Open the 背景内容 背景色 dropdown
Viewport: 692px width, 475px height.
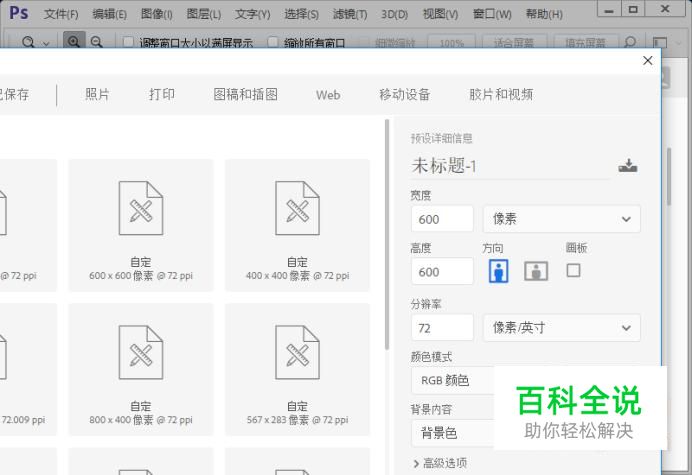452,433
